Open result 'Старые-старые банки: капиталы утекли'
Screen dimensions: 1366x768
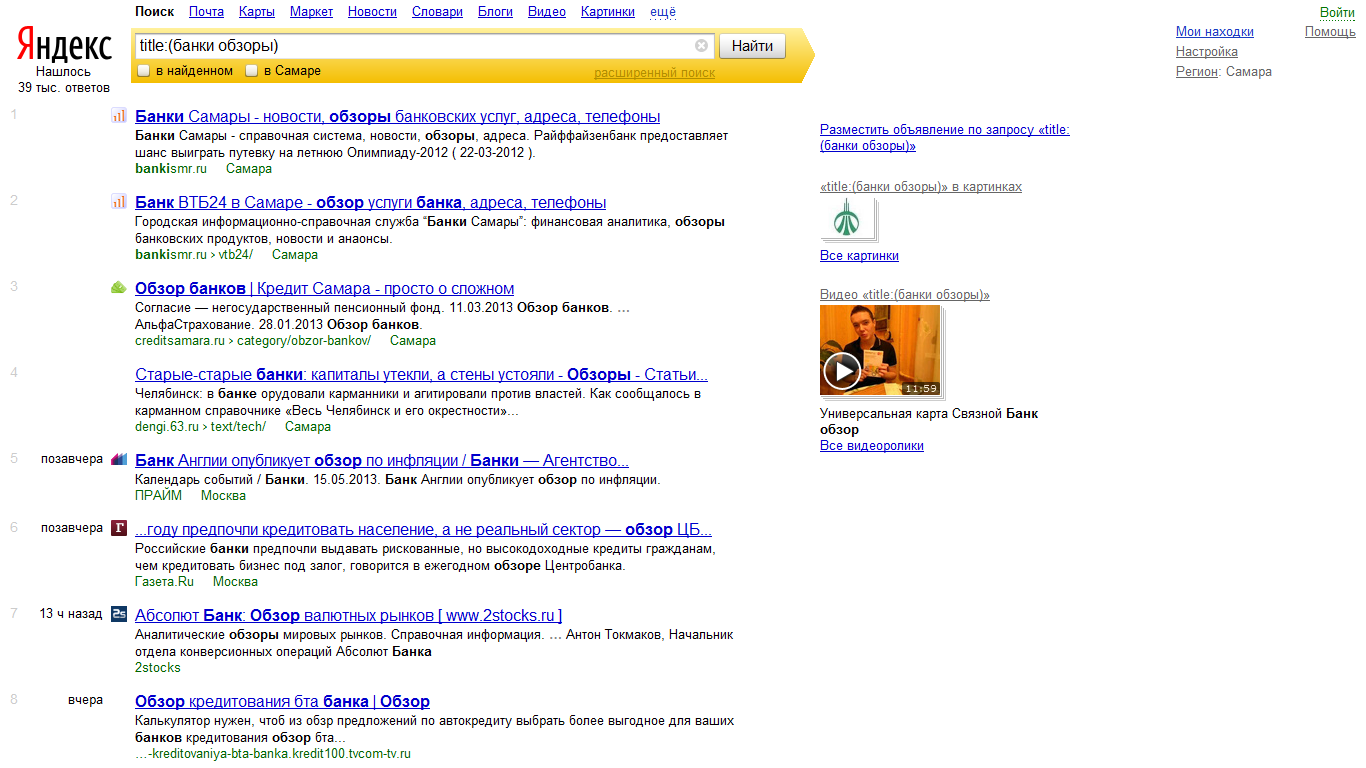pyautogui.click(x=421, y=374)
